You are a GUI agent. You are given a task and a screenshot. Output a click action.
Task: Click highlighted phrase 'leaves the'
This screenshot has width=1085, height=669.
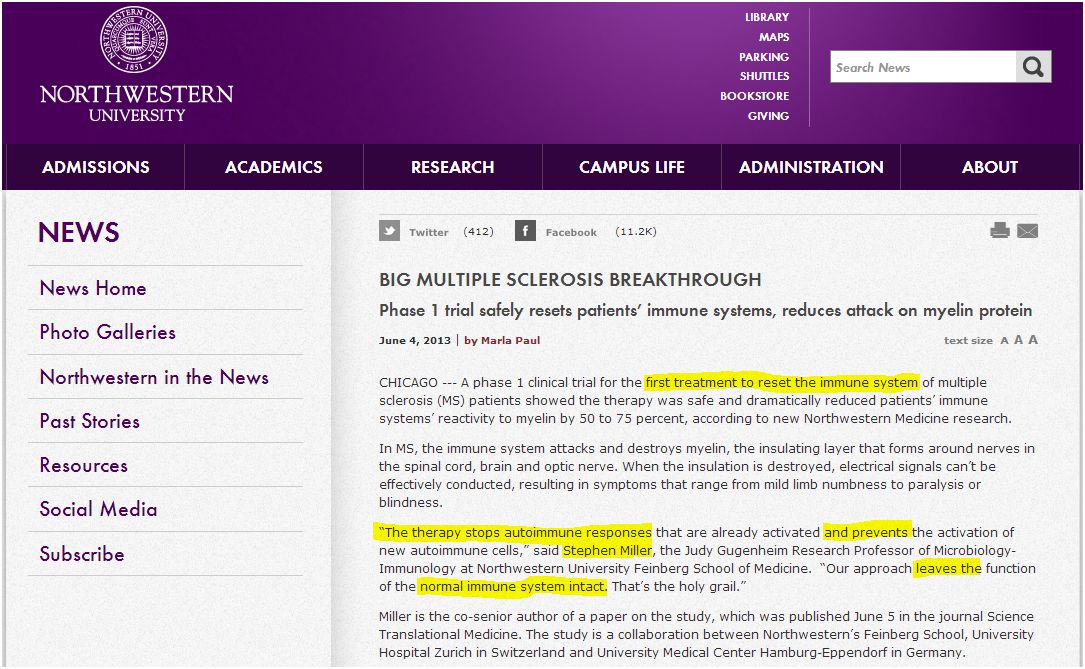pyautogui.click(x=948, y=569)
